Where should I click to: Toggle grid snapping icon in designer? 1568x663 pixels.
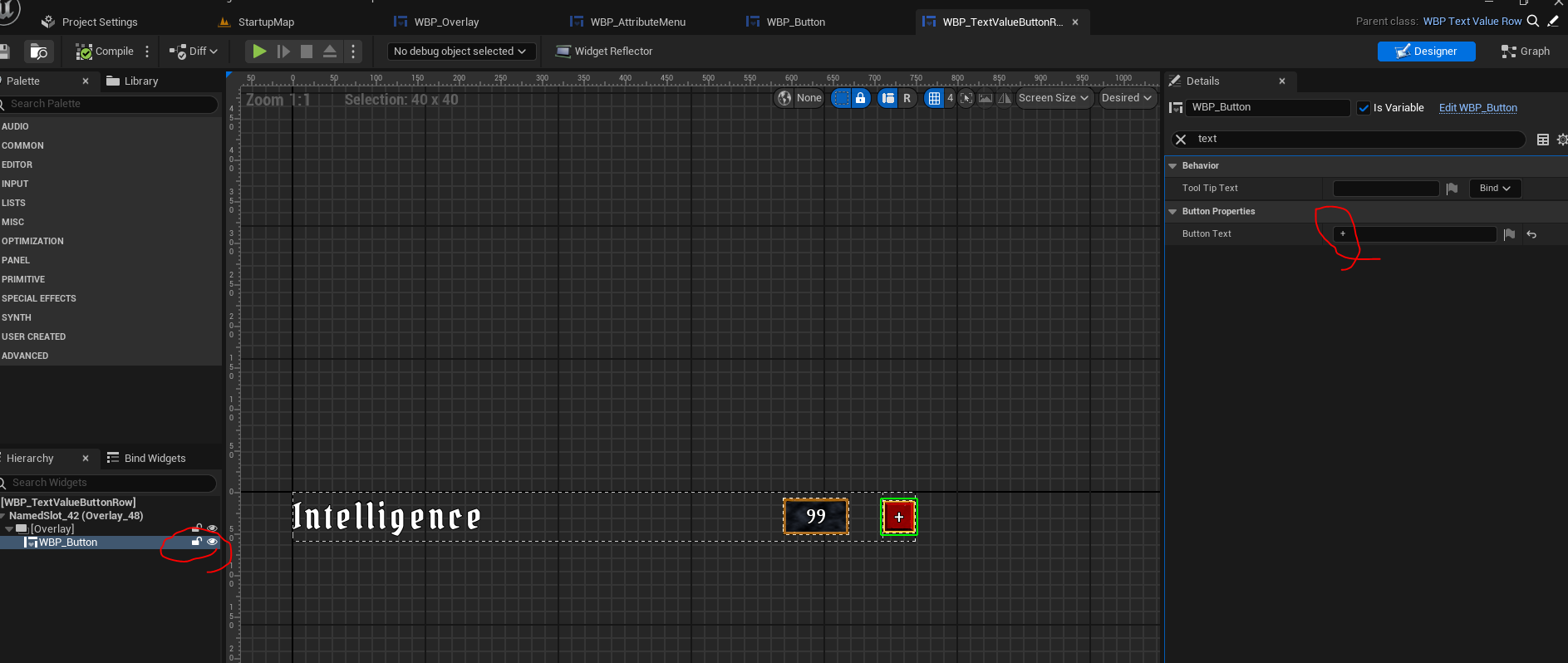click(935, 98)
